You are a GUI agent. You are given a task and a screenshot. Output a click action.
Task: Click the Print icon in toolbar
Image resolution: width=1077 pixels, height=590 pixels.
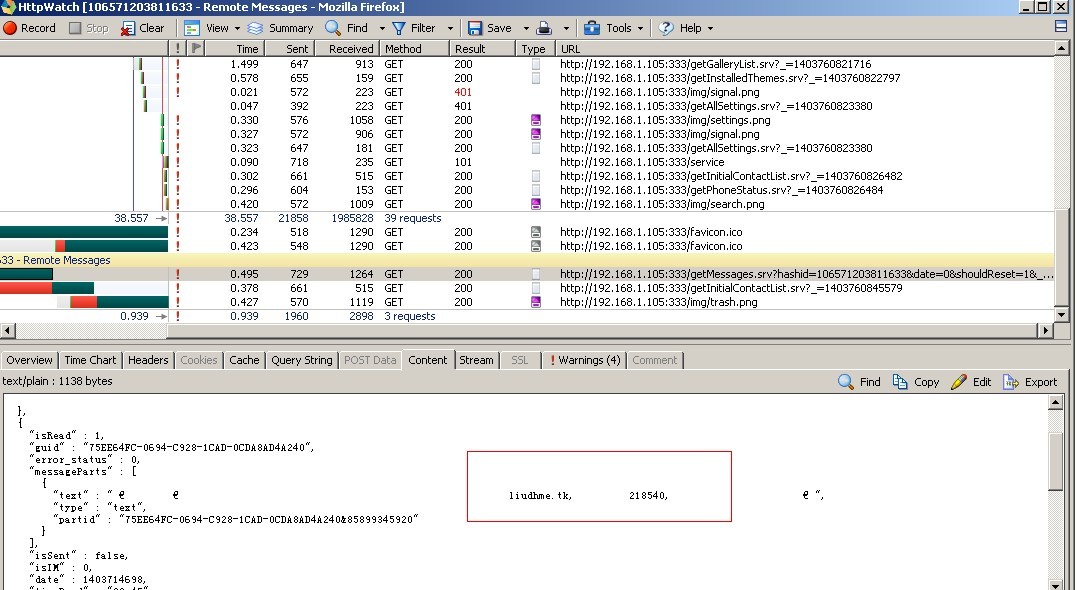coord(545,28)
